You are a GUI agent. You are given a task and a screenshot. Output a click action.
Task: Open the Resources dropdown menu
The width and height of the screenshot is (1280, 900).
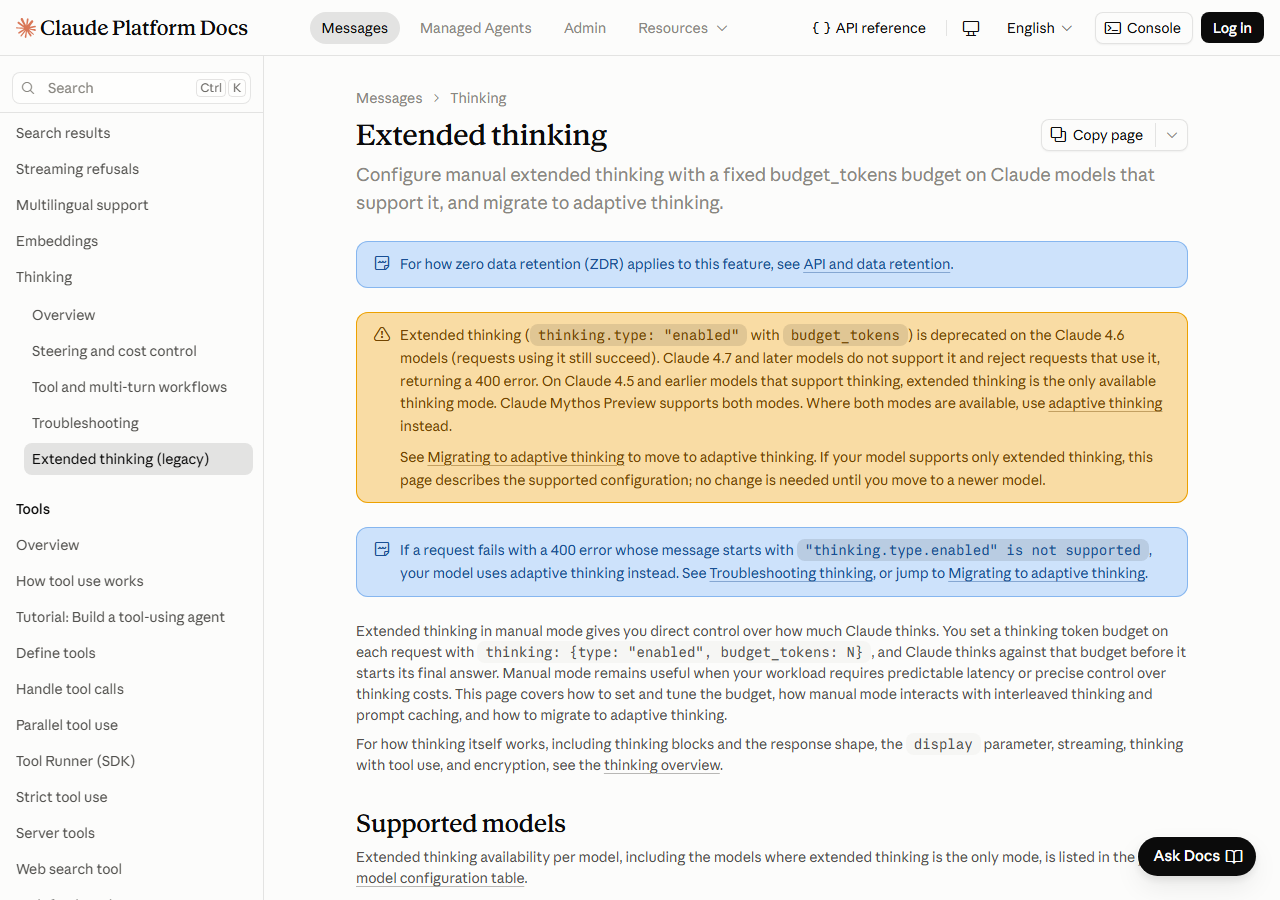pos(683,28)
